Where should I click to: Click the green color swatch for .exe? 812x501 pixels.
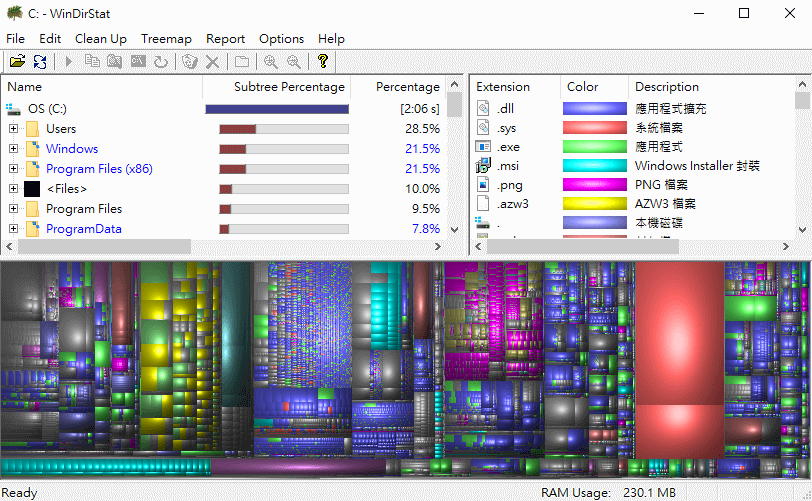(x=595, y=147)
